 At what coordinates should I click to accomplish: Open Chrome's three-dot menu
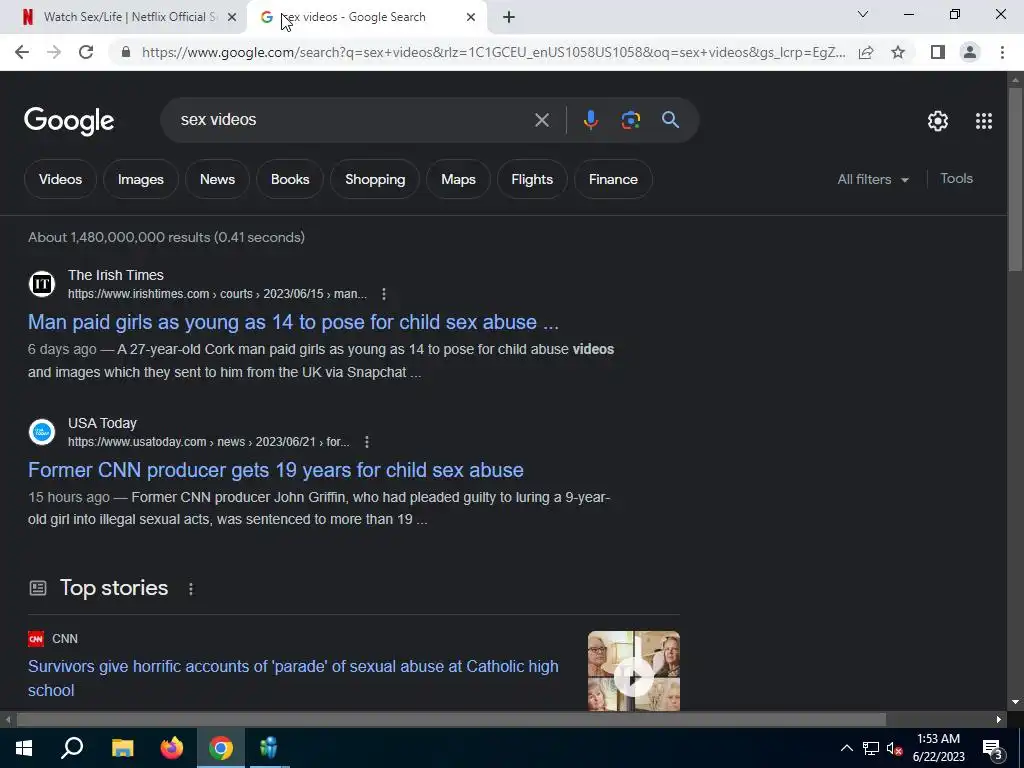tap(1002, 52)
